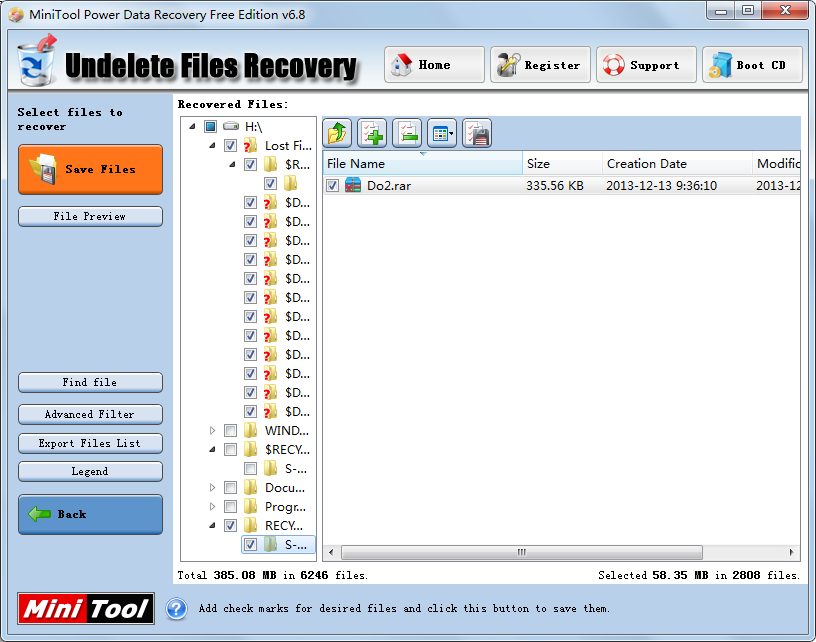Click the blue help question mark icon
The image size is (816, 642).
point(176,609)
